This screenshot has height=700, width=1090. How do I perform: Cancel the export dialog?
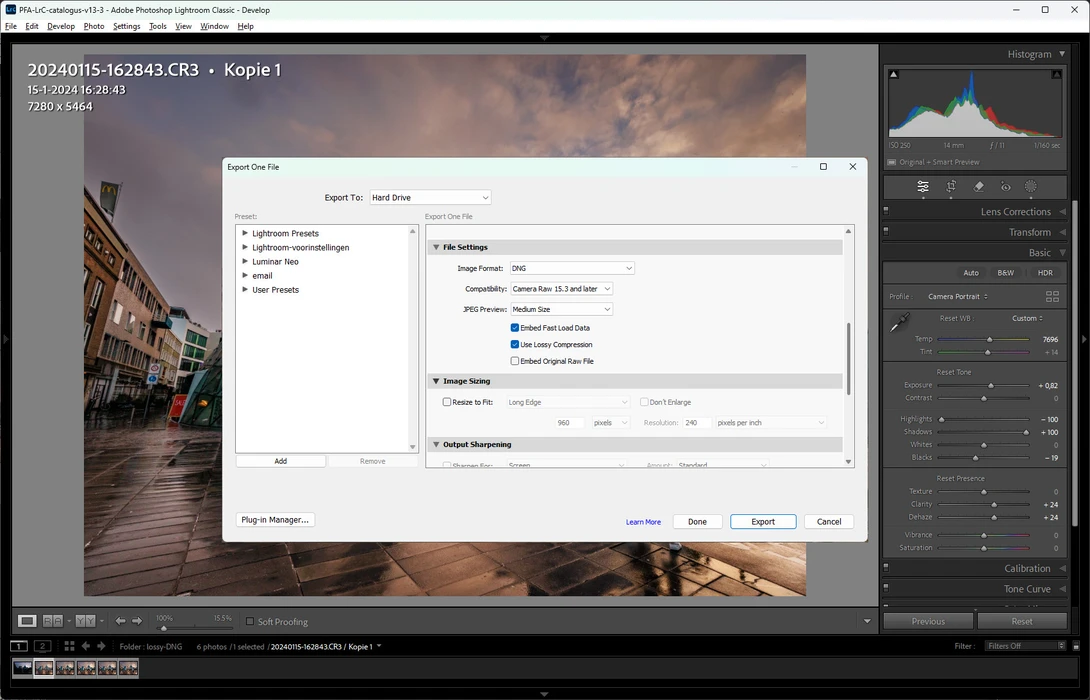pyautogui.click(x=829, y=521)
